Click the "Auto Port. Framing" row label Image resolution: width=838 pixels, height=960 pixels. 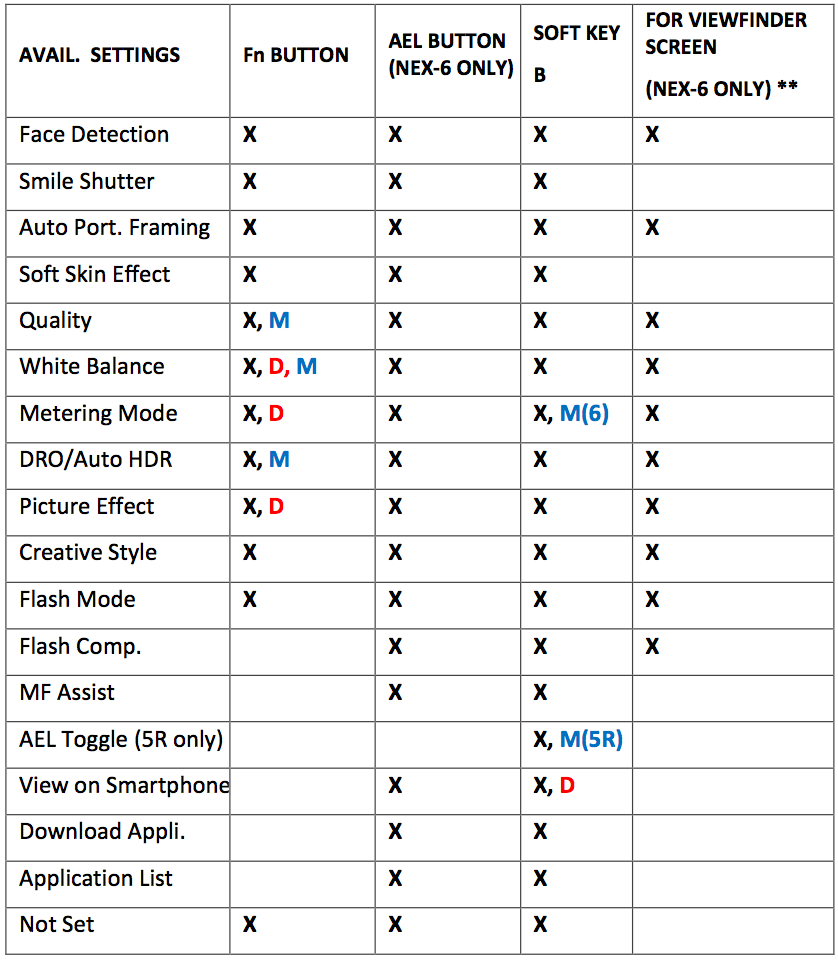[x=115, y=227]
